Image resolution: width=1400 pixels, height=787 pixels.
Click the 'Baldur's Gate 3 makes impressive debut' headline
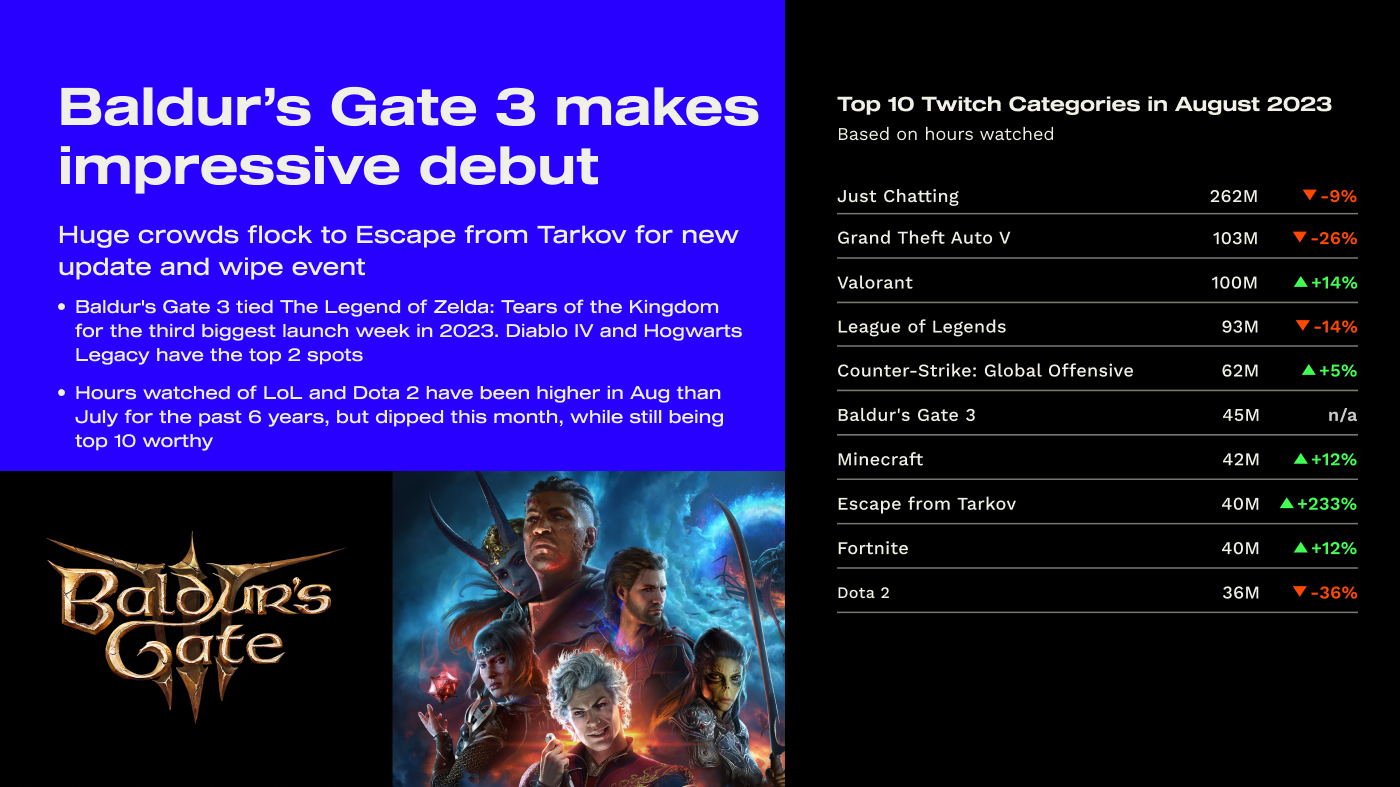408,137
